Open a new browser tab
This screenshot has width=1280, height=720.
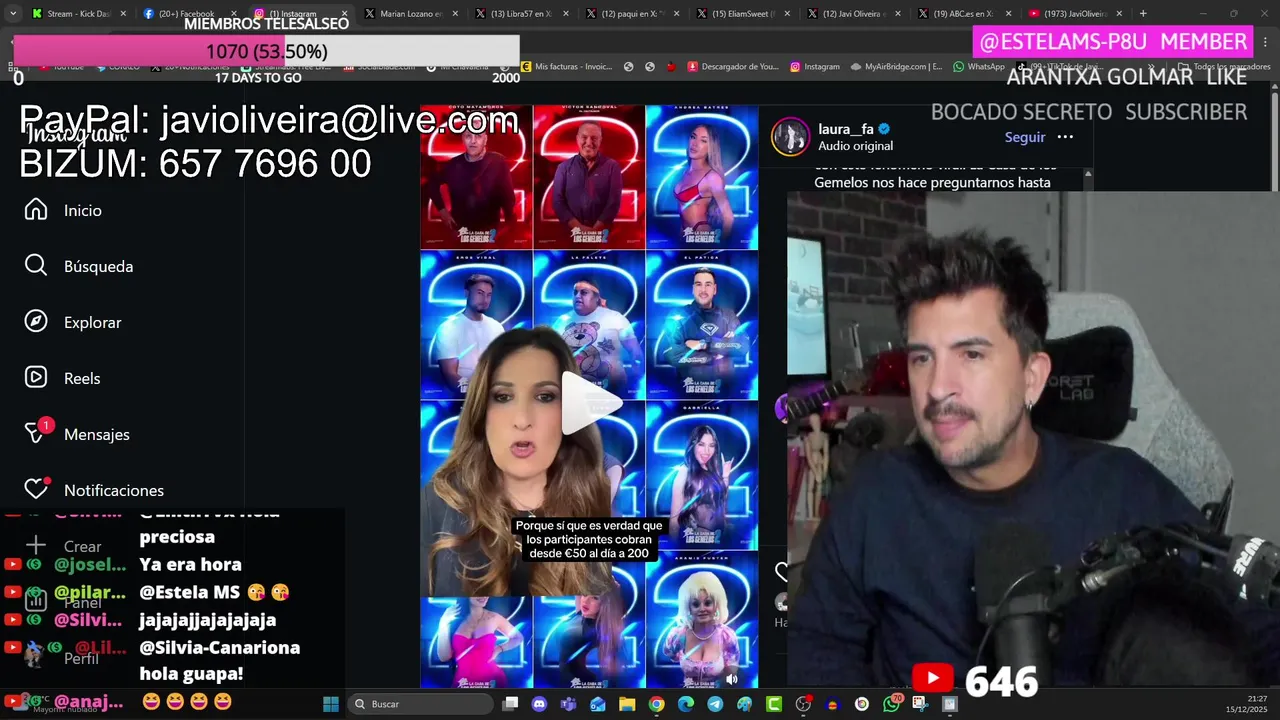[1143, 14]
